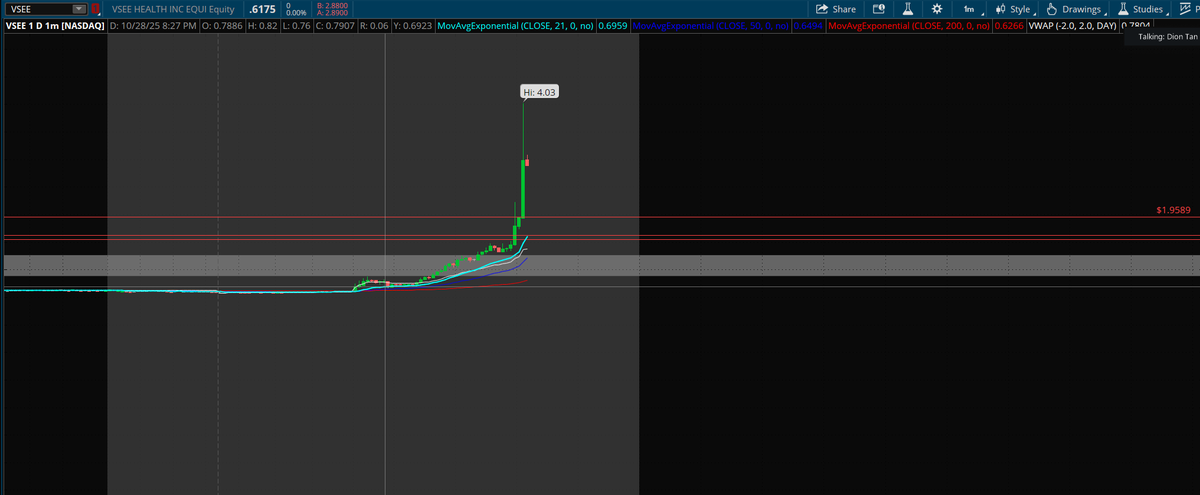This screenshot has height=495, width=1200.
Task: Open the Studies menu
Action: point(1141,9)
